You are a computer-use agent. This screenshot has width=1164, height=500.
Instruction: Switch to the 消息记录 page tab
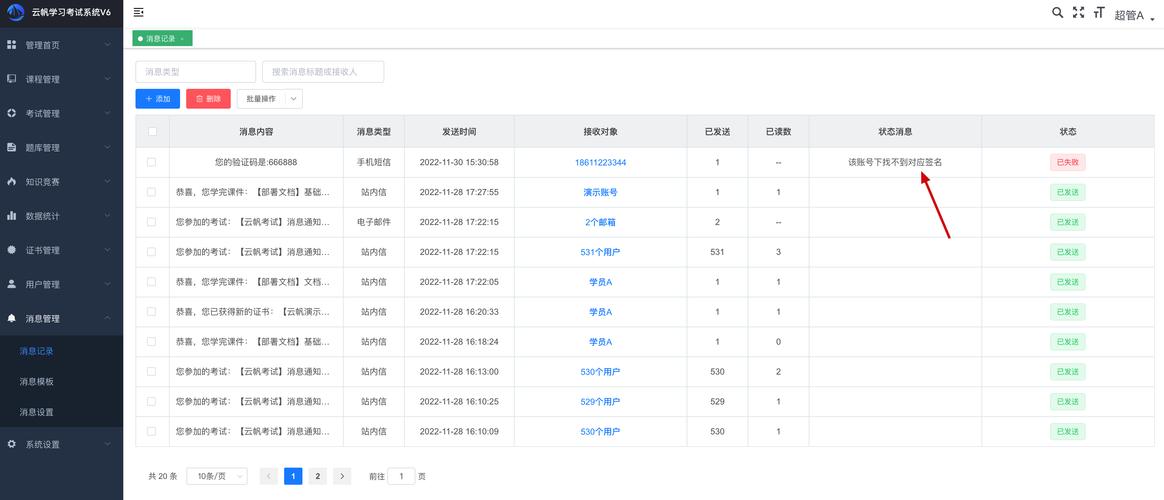(162, 39)
